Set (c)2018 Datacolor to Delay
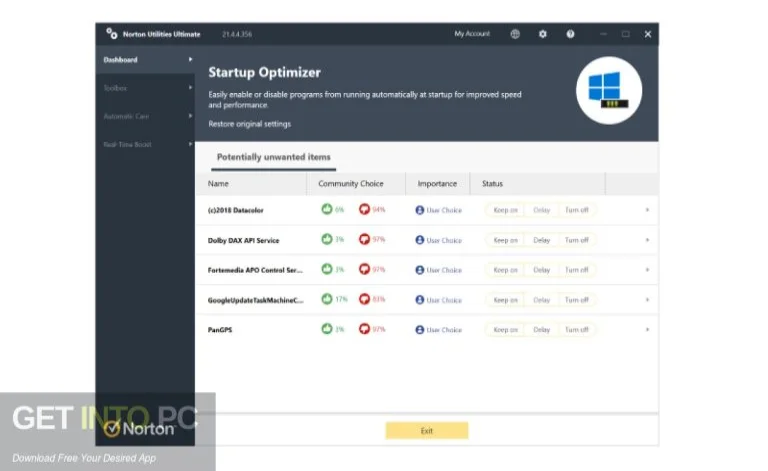768x471 pixels. coord(541,210)
